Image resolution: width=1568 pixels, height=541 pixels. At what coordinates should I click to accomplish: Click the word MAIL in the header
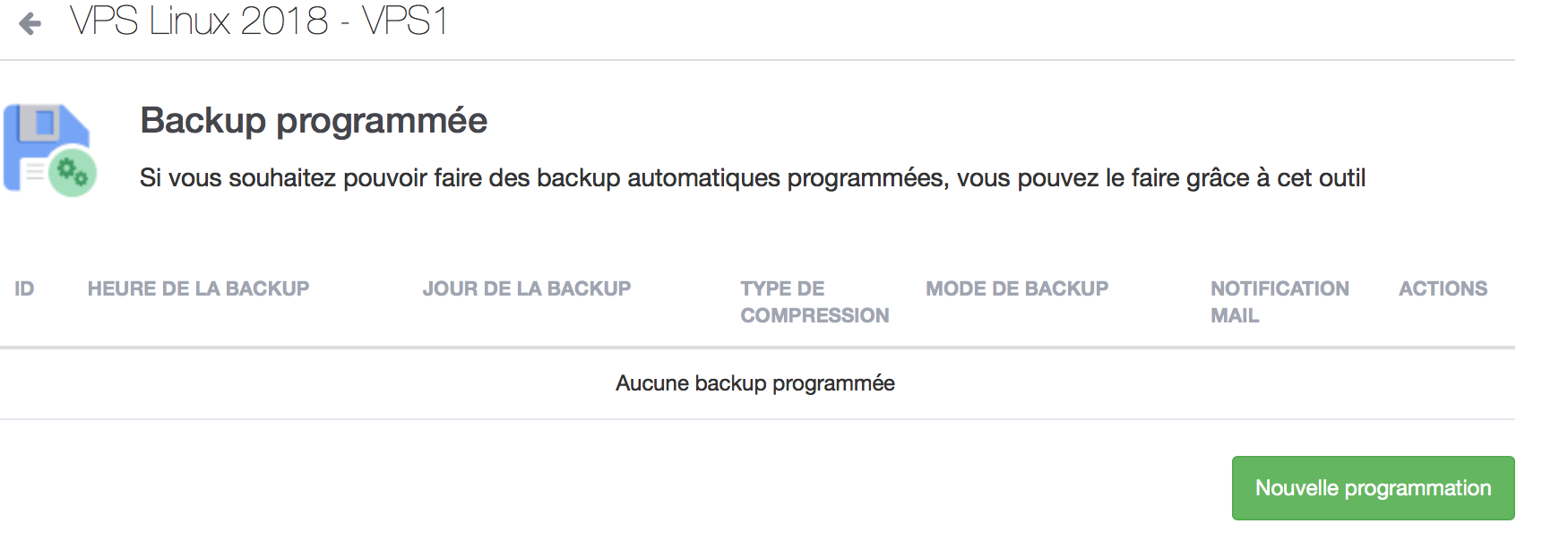tap(1235, 315)
